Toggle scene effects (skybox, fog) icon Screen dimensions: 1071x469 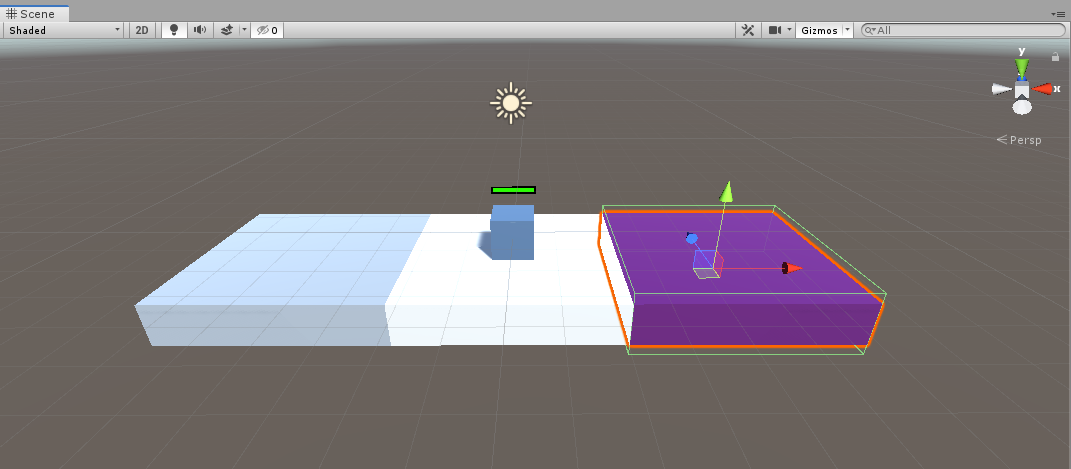pyautogui.click(x=227, y=30)
